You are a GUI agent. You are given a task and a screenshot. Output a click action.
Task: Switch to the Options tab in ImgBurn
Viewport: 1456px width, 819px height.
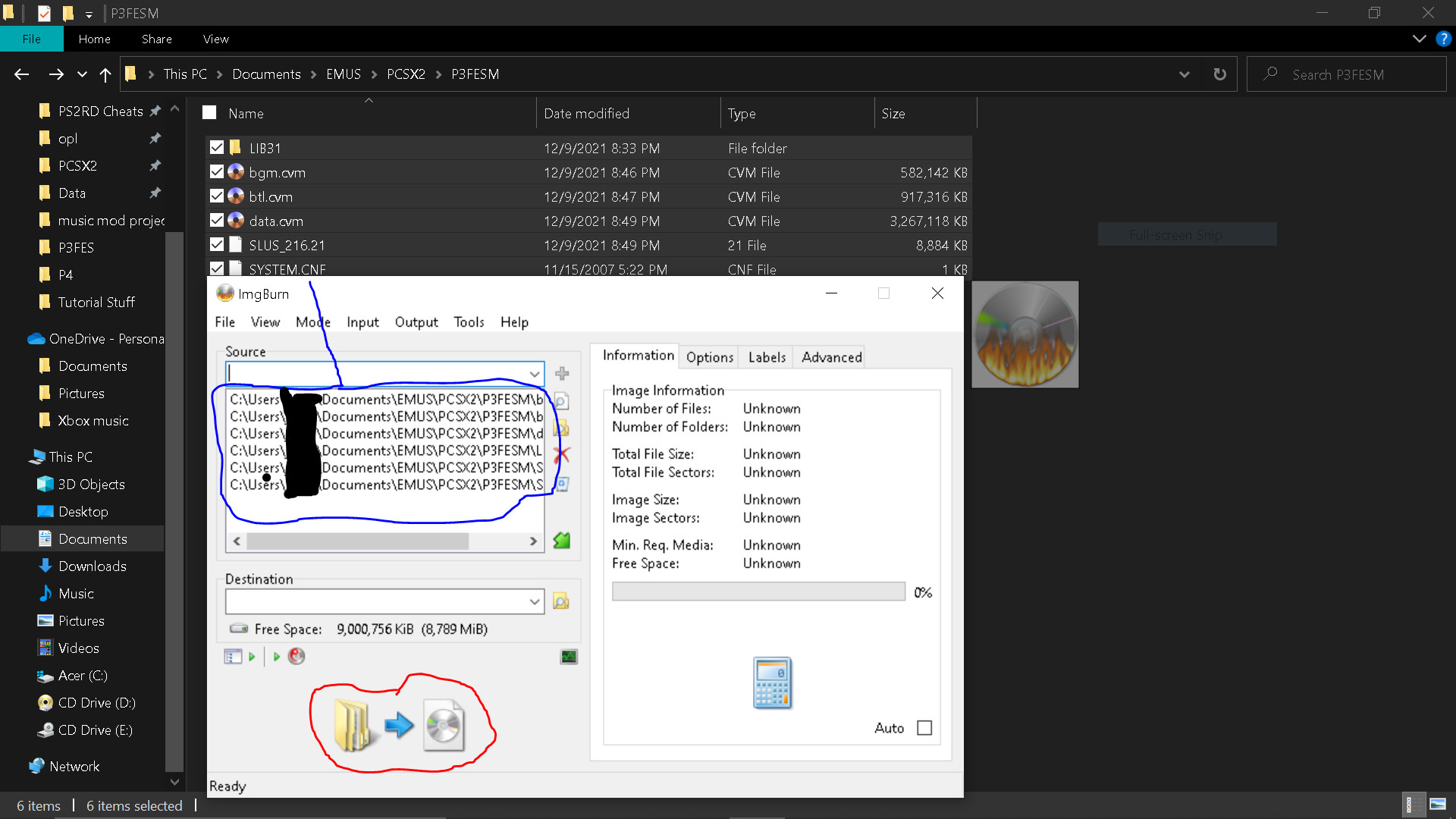(709, 357)
